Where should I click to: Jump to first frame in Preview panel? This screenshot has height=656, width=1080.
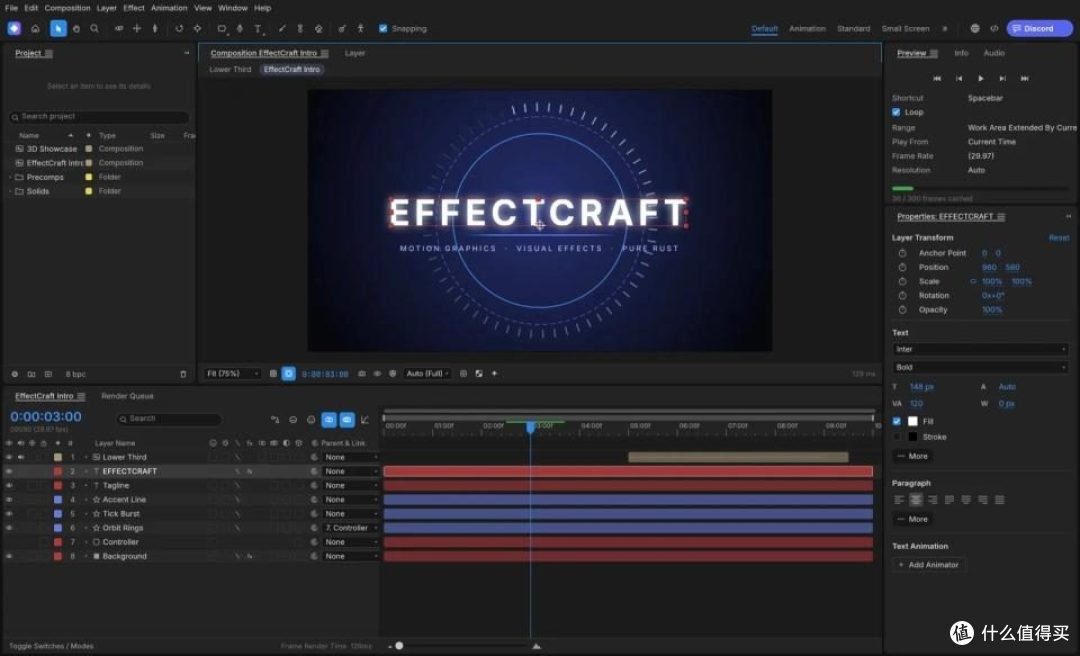(x=937, y=79)
